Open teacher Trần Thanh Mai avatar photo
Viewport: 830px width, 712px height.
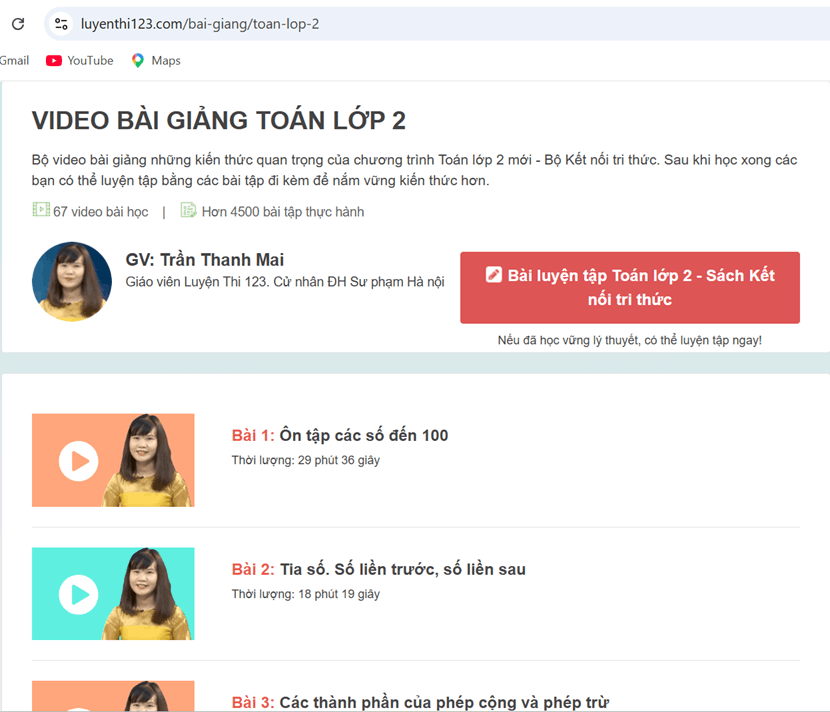(x=72, y=282)
